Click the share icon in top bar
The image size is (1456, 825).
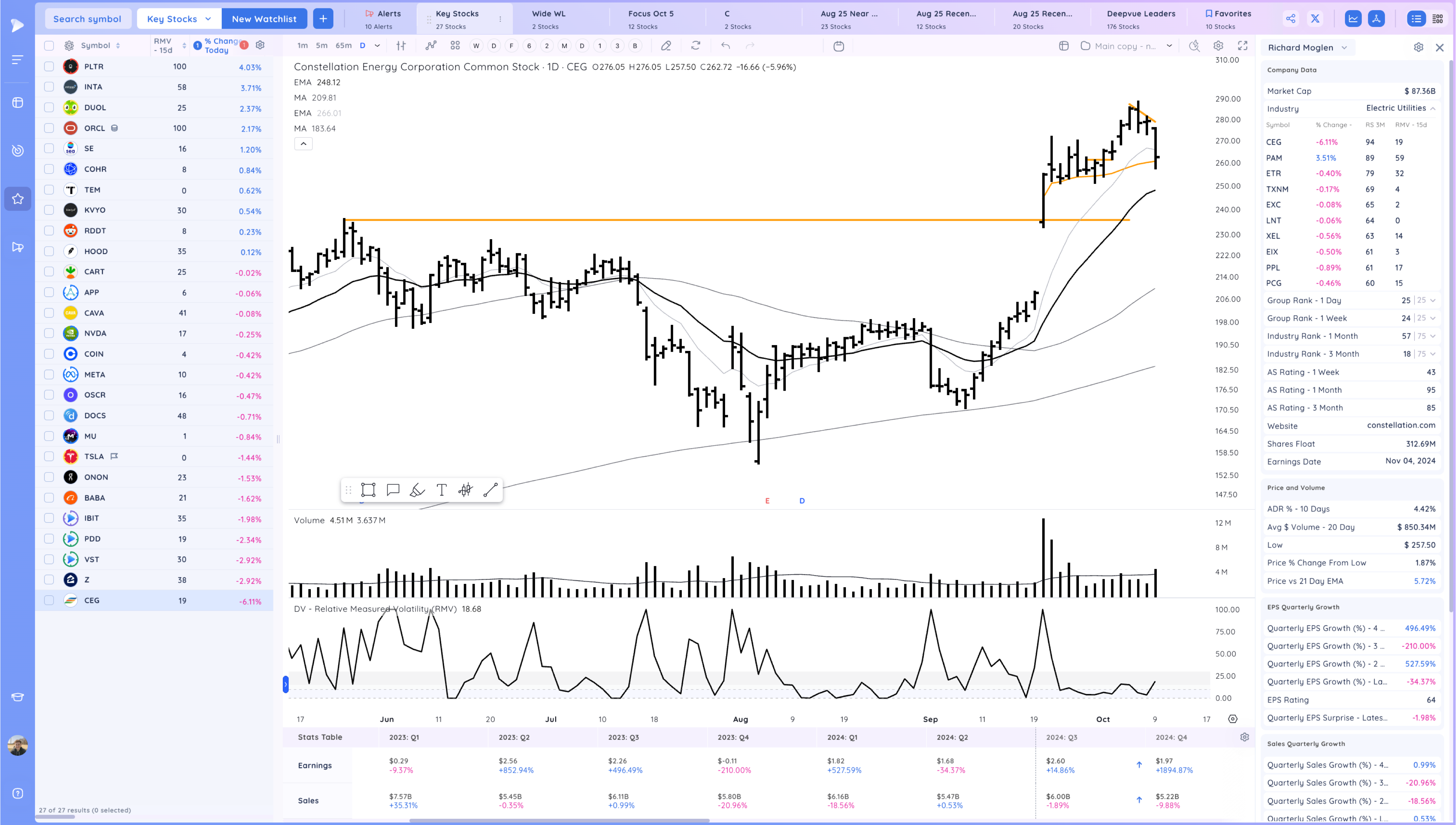[1291, 19]
